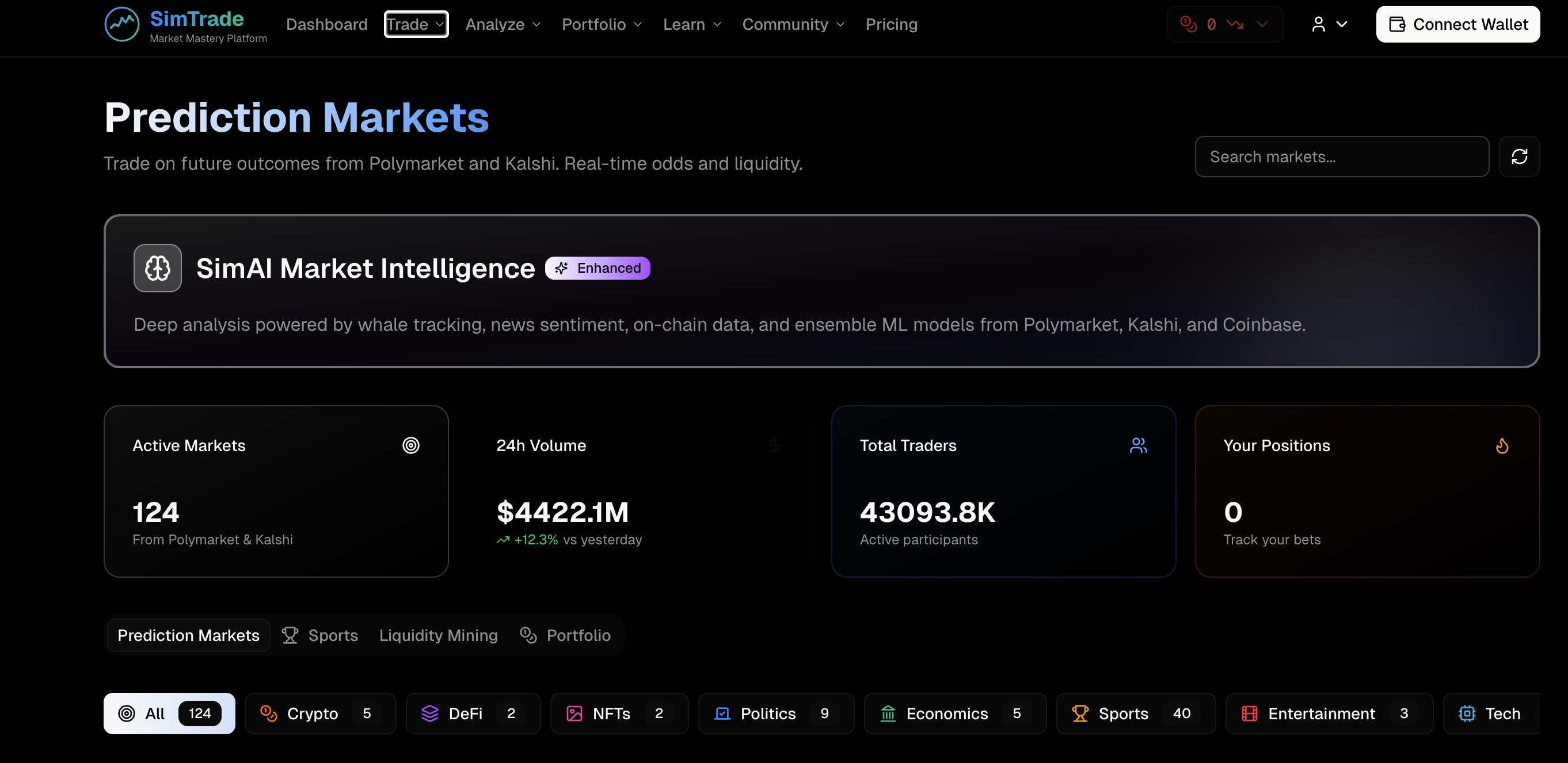The height and width of the screenshot is (763, 1568).
Task: Click the users icon in Total Traders card
Action: (x=1138, y=445)
